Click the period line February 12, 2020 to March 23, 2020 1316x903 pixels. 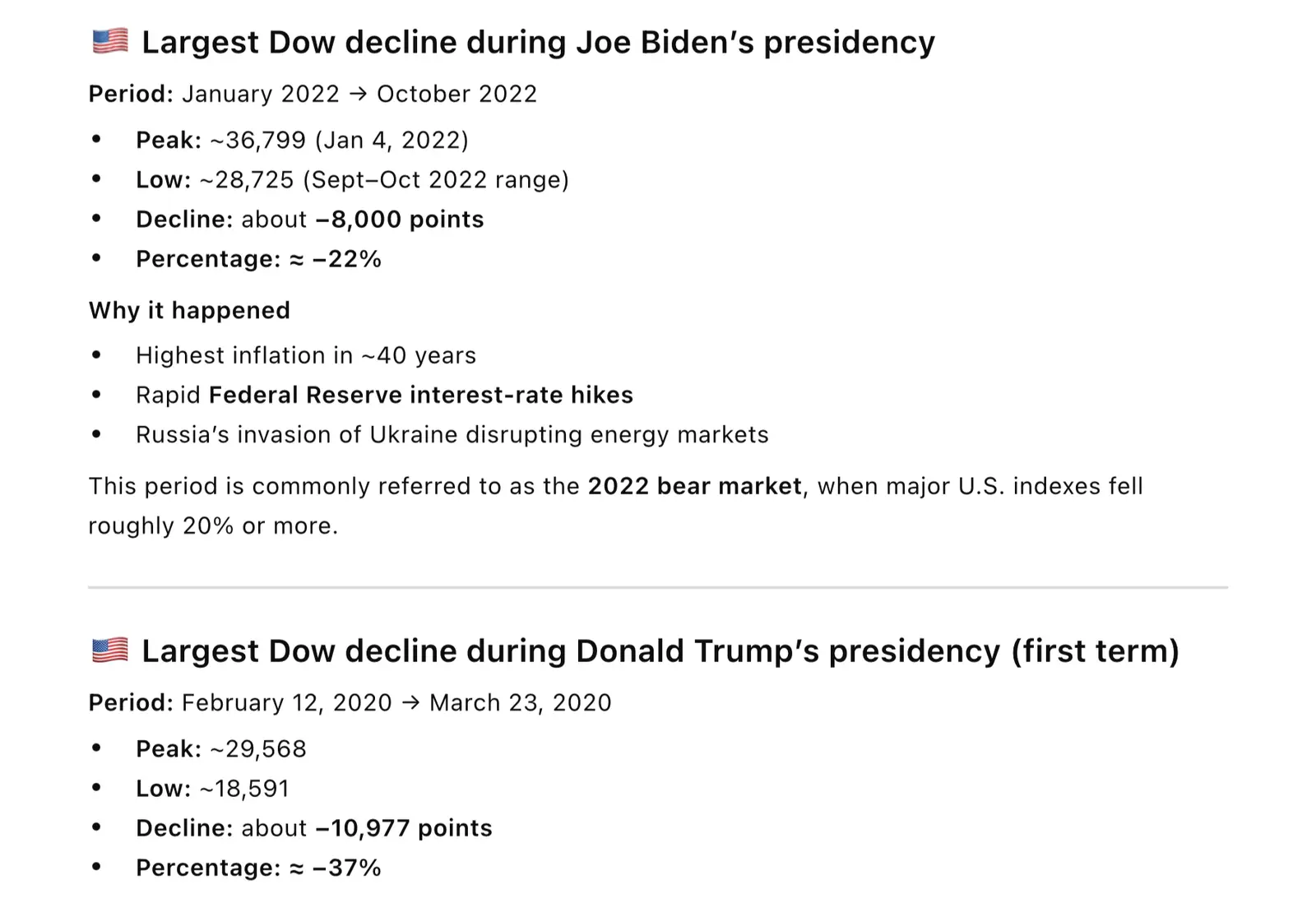pos(350,702)
